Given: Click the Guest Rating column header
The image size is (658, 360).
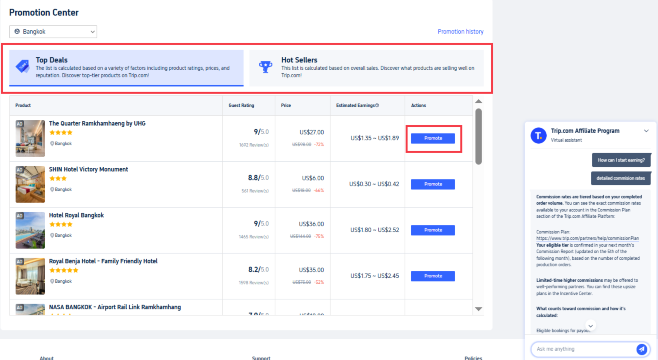Looking at the screenshot, I should 241,105.
